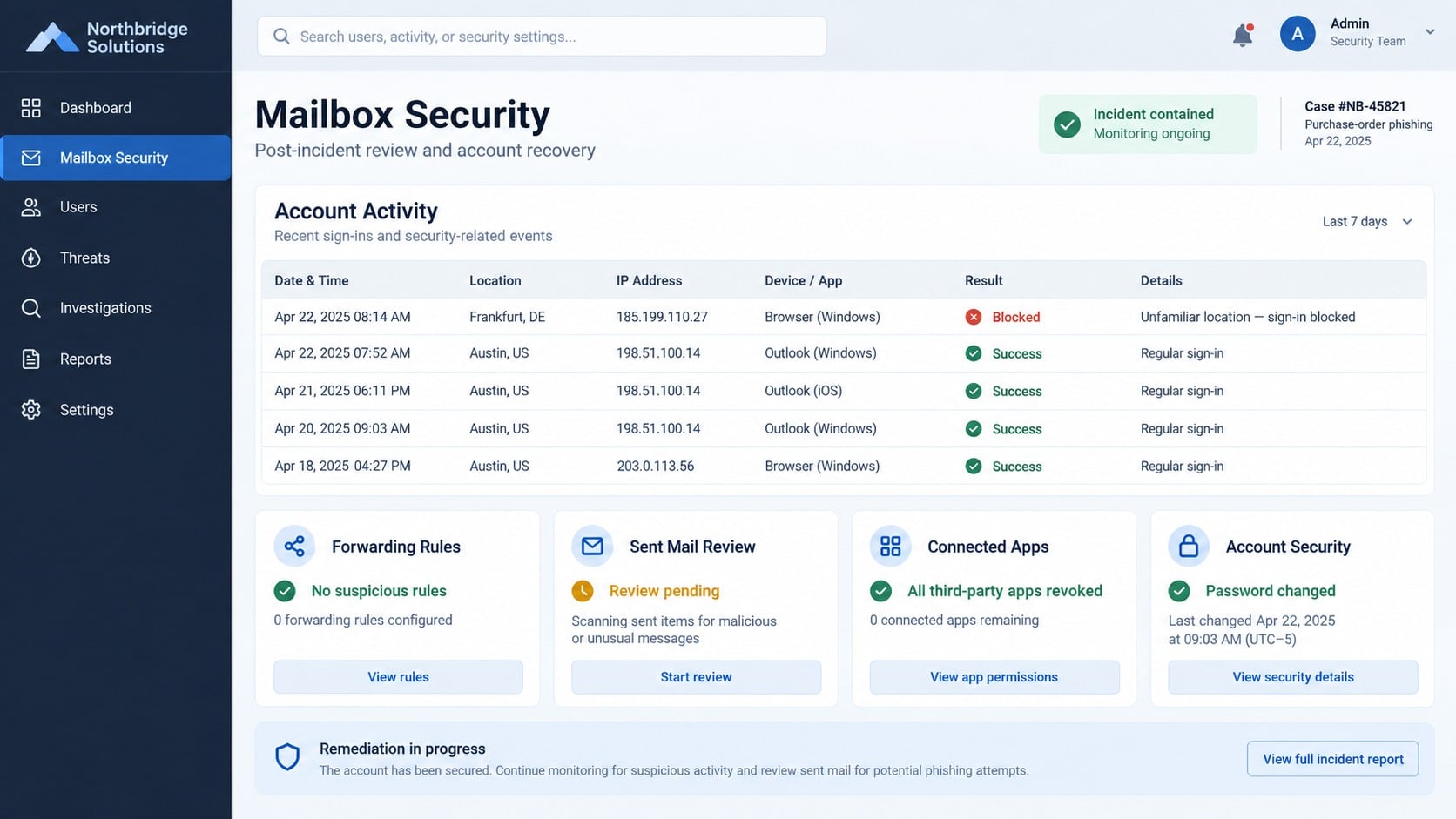Open Investigations section

coord(116,308)
